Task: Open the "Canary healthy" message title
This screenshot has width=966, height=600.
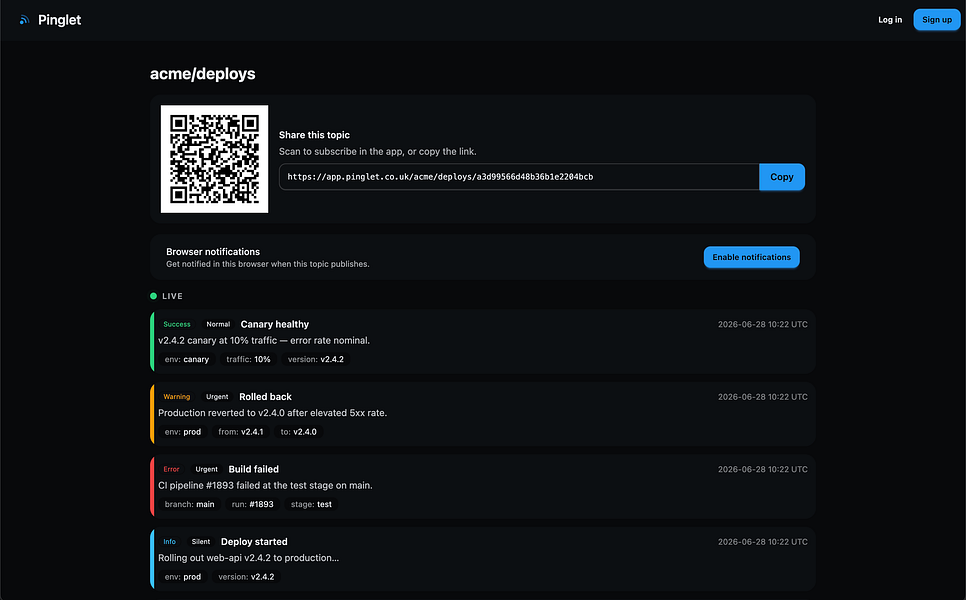Action: click(x=275, y=324)
